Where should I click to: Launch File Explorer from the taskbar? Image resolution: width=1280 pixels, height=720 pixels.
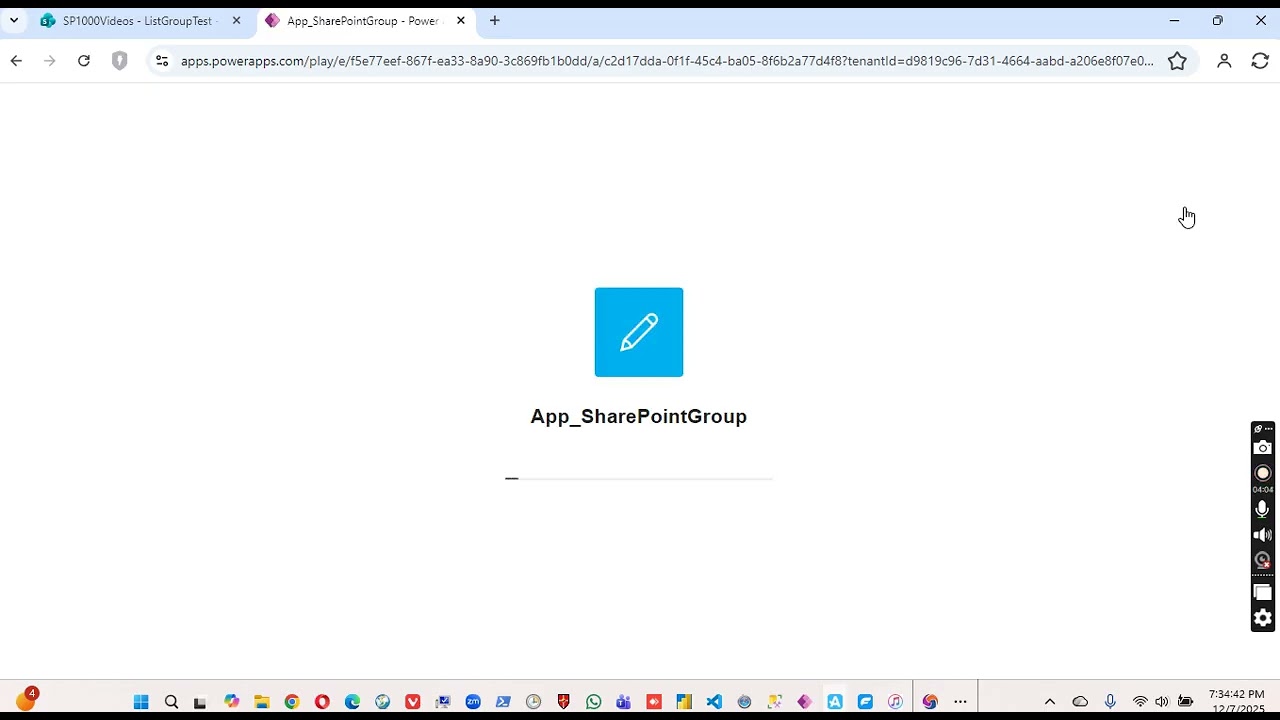coord(262,702)
